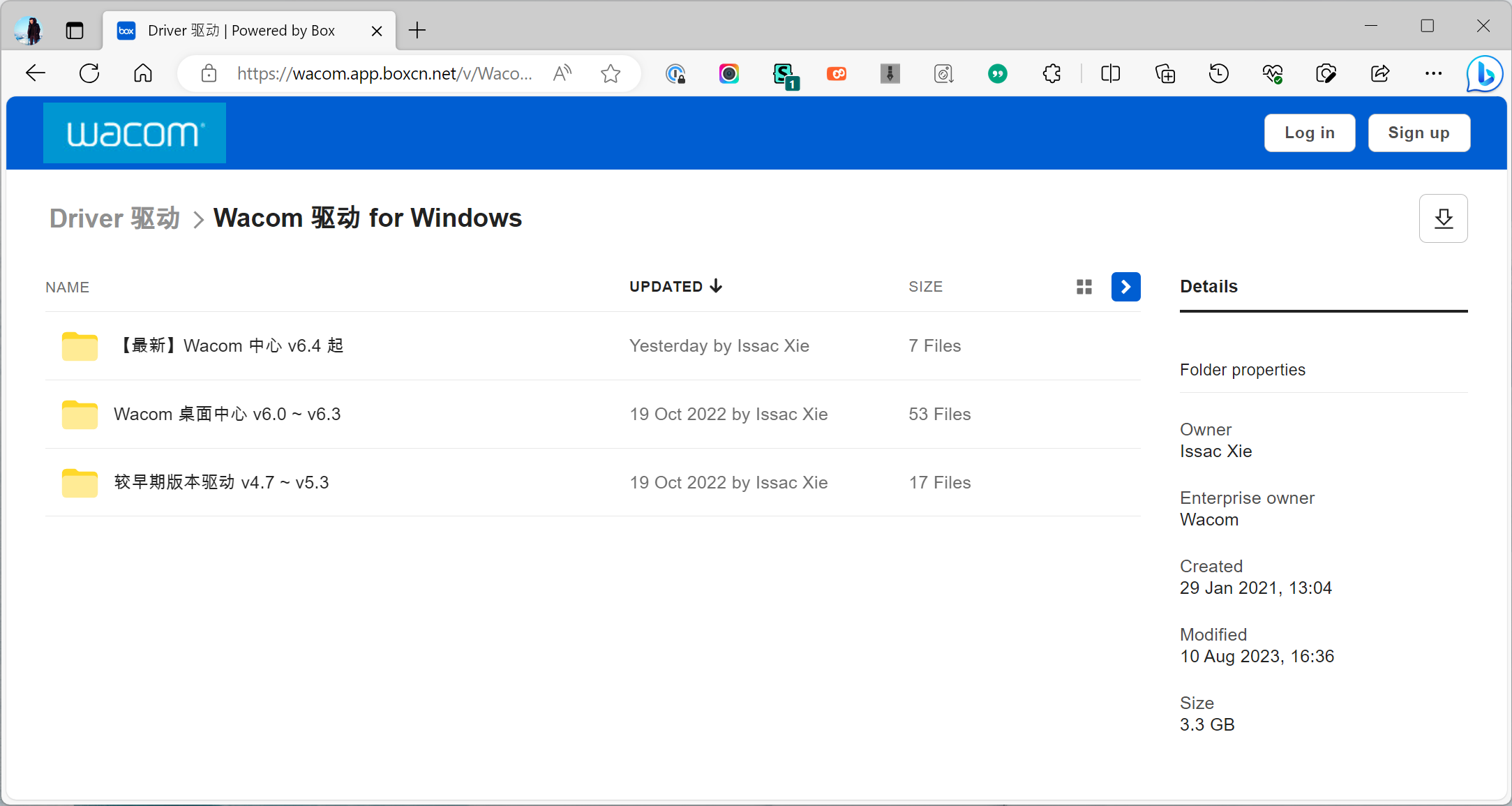1512x806 pixels.
Task: Open the green quote-mark extension
Action: click(998, 73)
